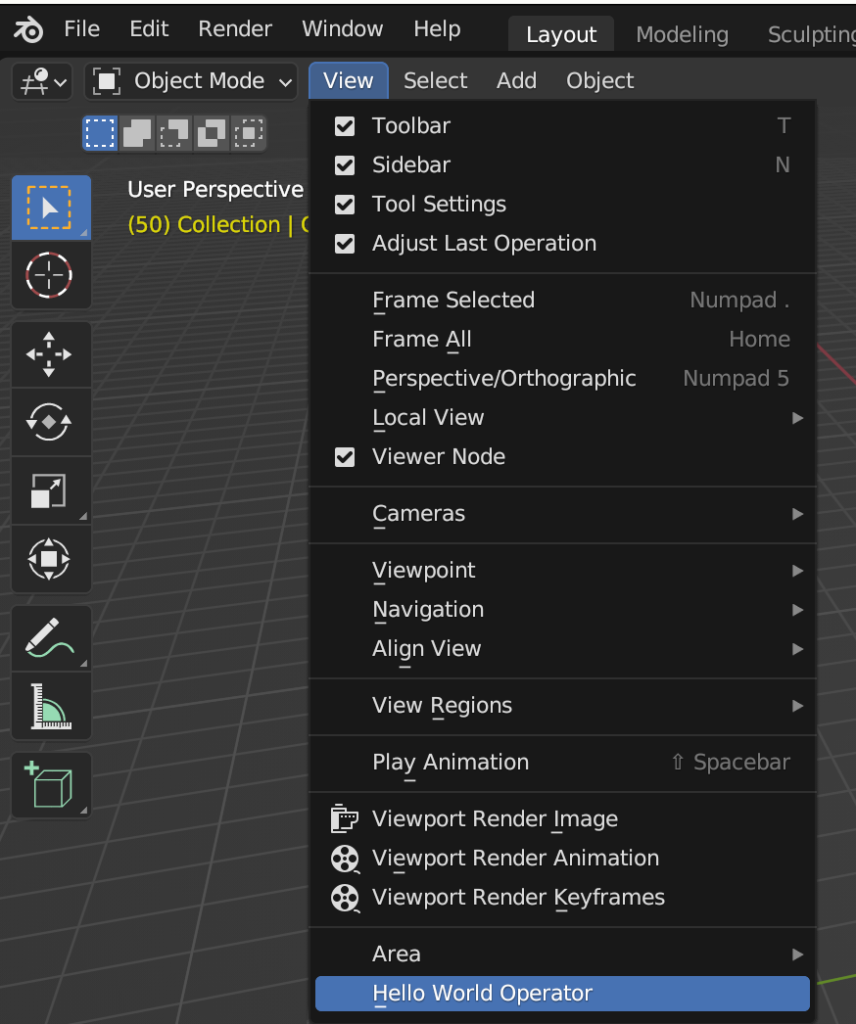This screenshot has width=856, height=1024.
Task: Pick the Move tool
Action: pos(50,354)
